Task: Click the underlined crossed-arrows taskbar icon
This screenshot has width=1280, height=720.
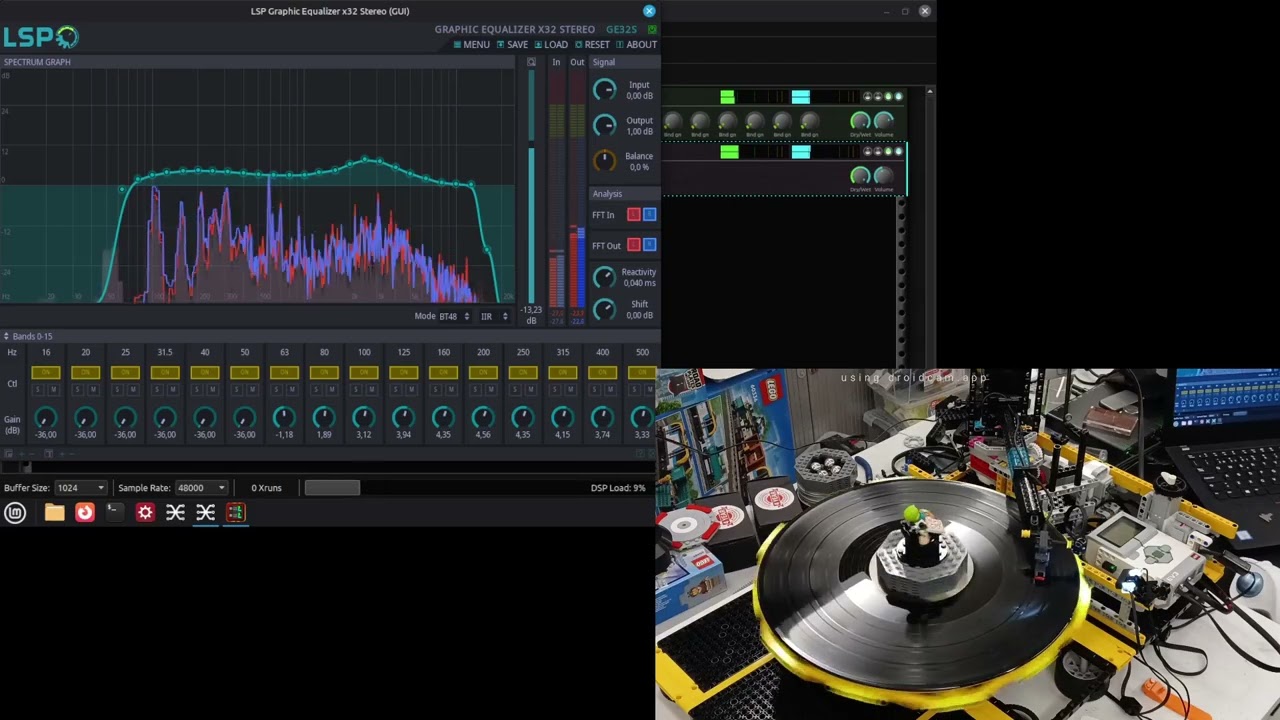Action: click(x=205, y=512)
